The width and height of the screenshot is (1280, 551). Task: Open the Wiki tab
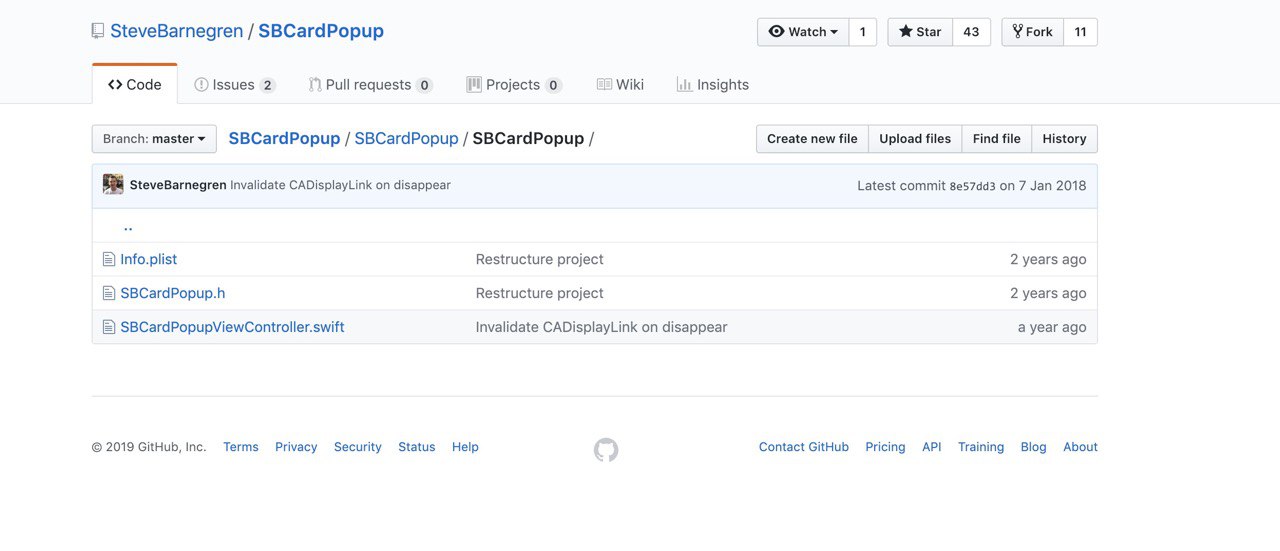pyautogui.click(x=620, y=85)
